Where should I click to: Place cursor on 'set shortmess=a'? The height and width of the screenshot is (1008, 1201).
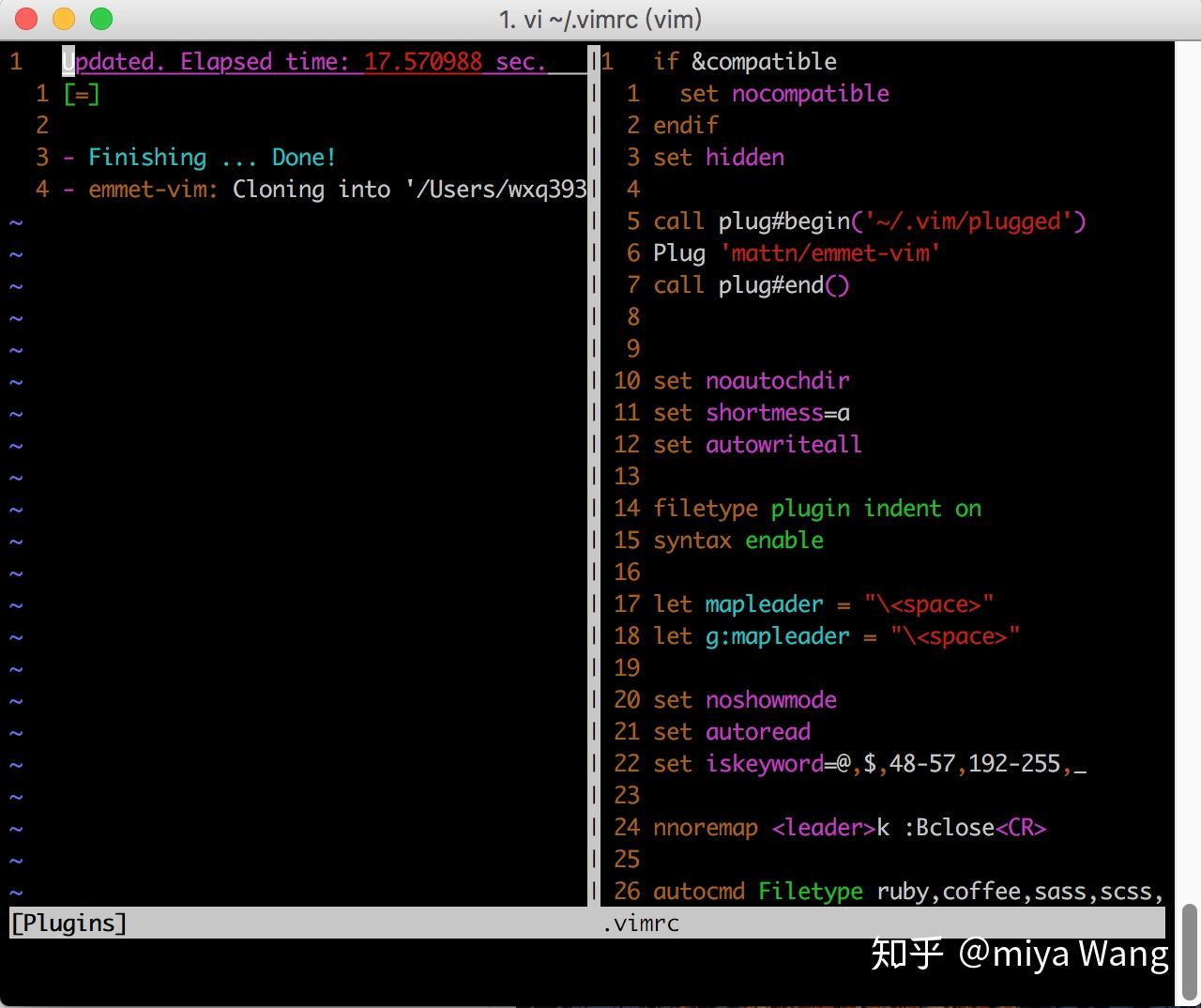(x=752, y=413)
